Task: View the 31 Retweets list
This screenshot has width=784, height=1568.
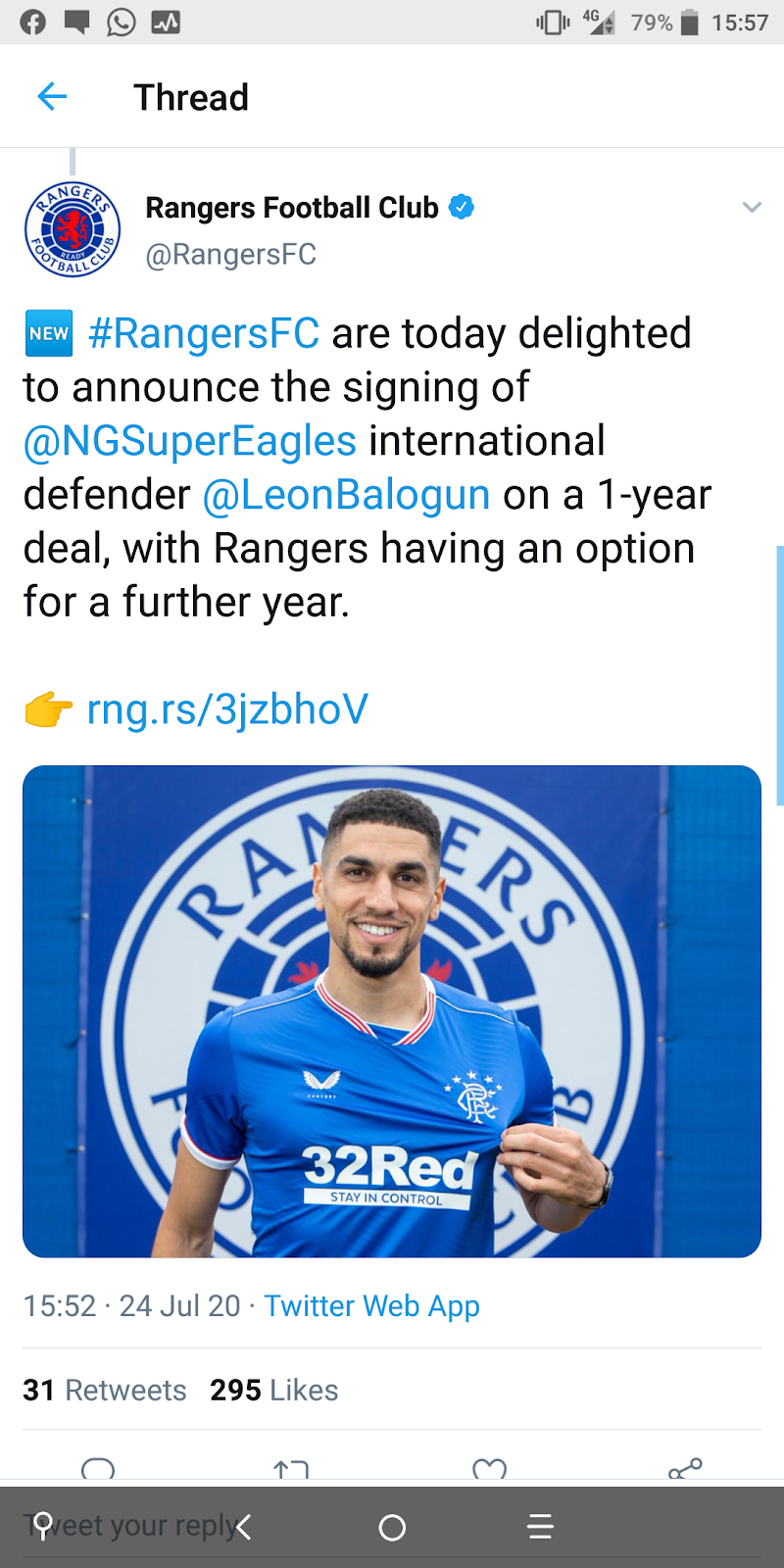Action: tap(105, 1391)
